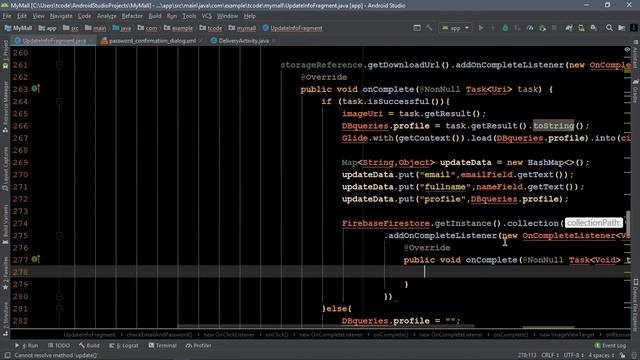The image size is (640, 360).
Task: Open the File menu
Action: (7, 16)
